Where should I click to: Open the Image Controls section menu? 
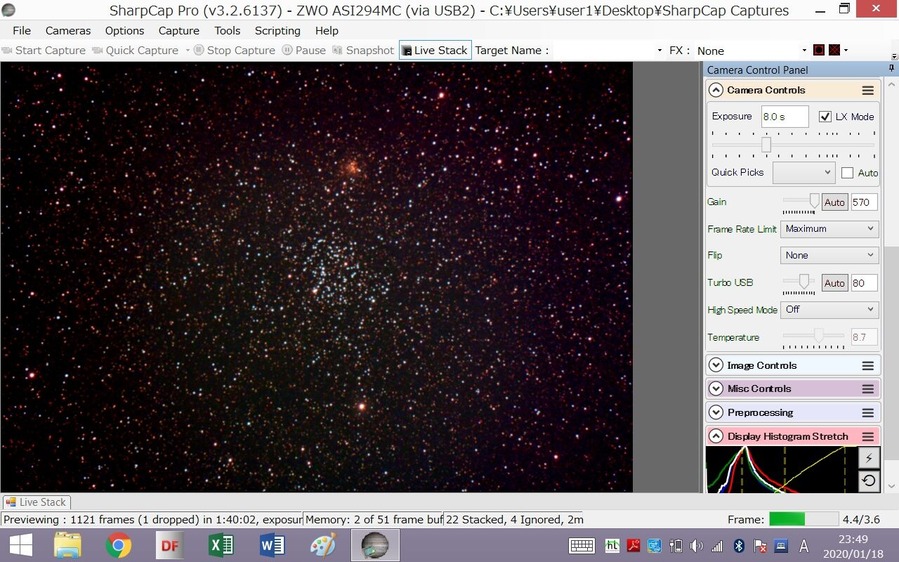(868, 366)
